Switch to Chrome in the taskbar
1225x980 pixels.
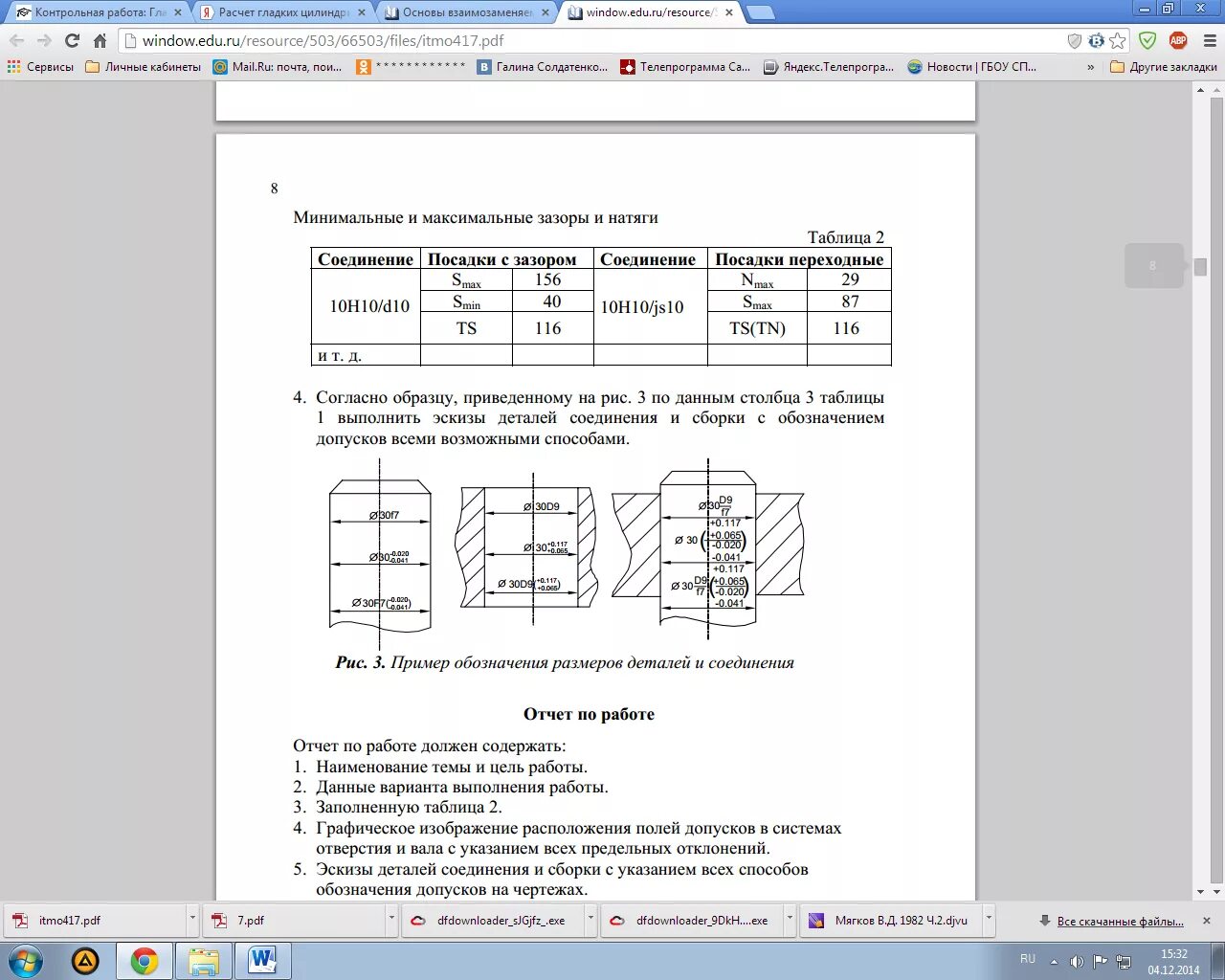point(145,961)
